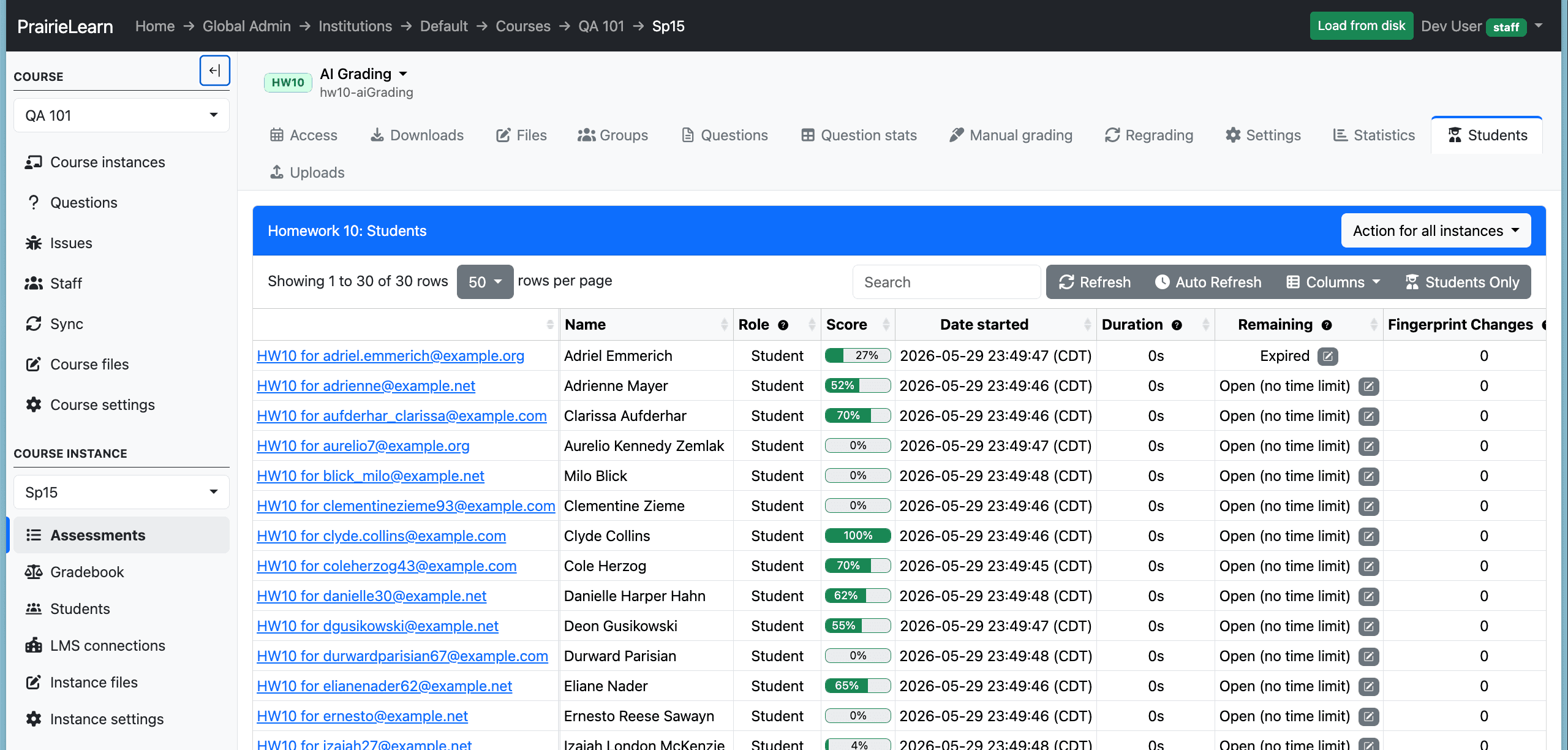The image size is (1568, 750).
Task: Go to Global Admin breadcrumb
Action: pyautogui.click(x=247, y=26)
